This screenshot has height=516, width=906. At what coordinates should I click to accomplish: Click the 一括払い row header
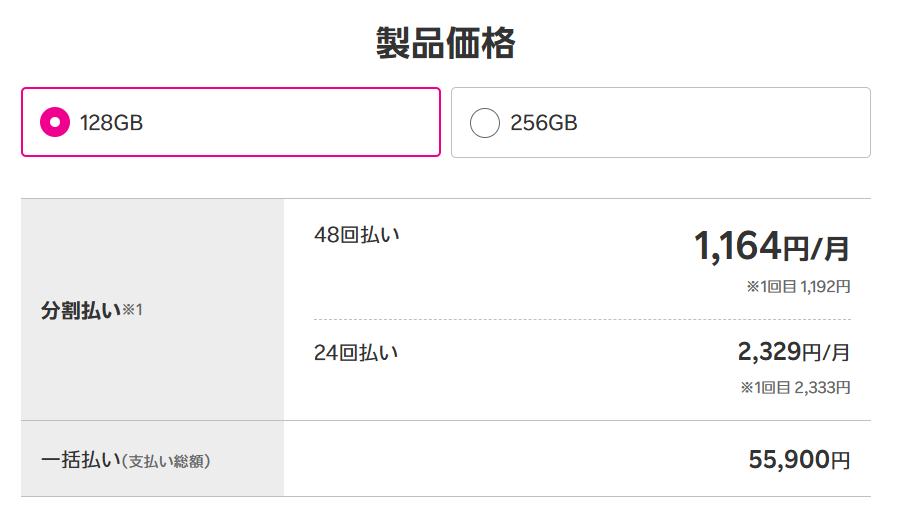click(80, 460)
